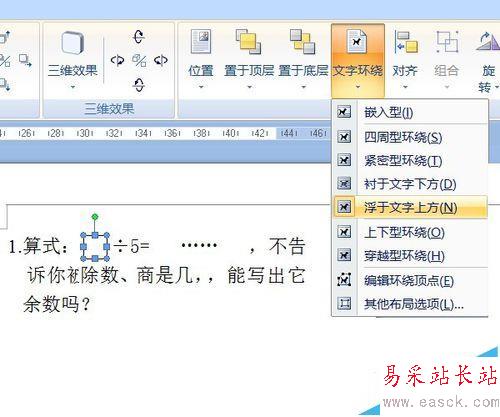The image size is (500, 417).
Task: Click the 置于顶层 bring to front icon
Action: pos(248,42)
